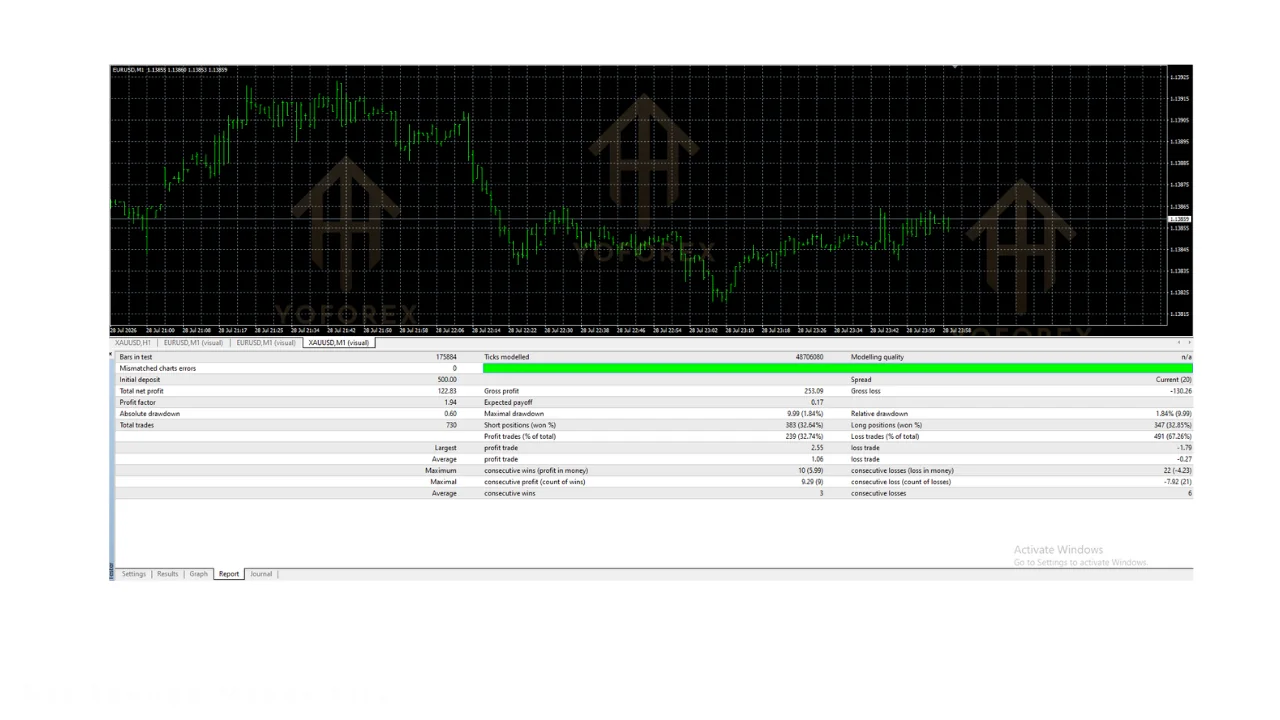Screen dimensions: 1280x720
Task: Select the short positions value 383 (32.64%)
Action: point(805,425)
